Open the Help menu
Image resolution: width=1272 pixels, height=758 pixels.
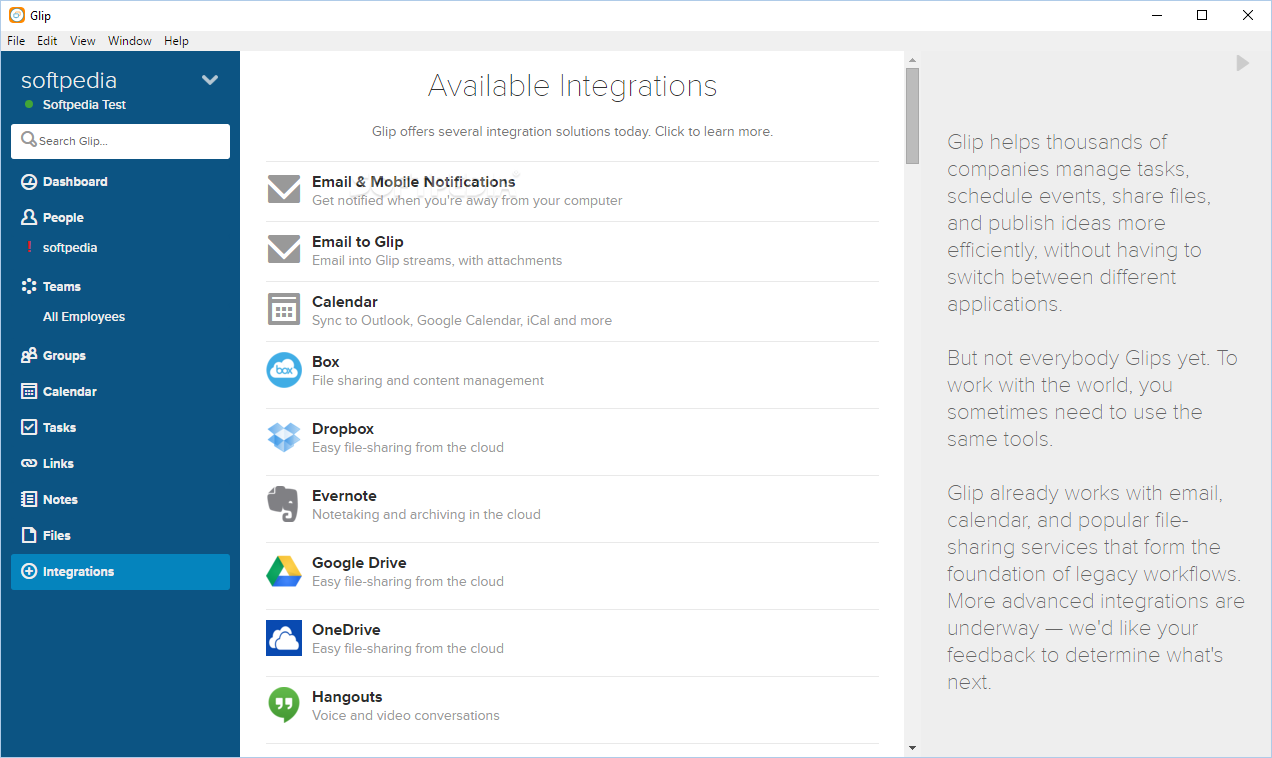tap(176, 41)
